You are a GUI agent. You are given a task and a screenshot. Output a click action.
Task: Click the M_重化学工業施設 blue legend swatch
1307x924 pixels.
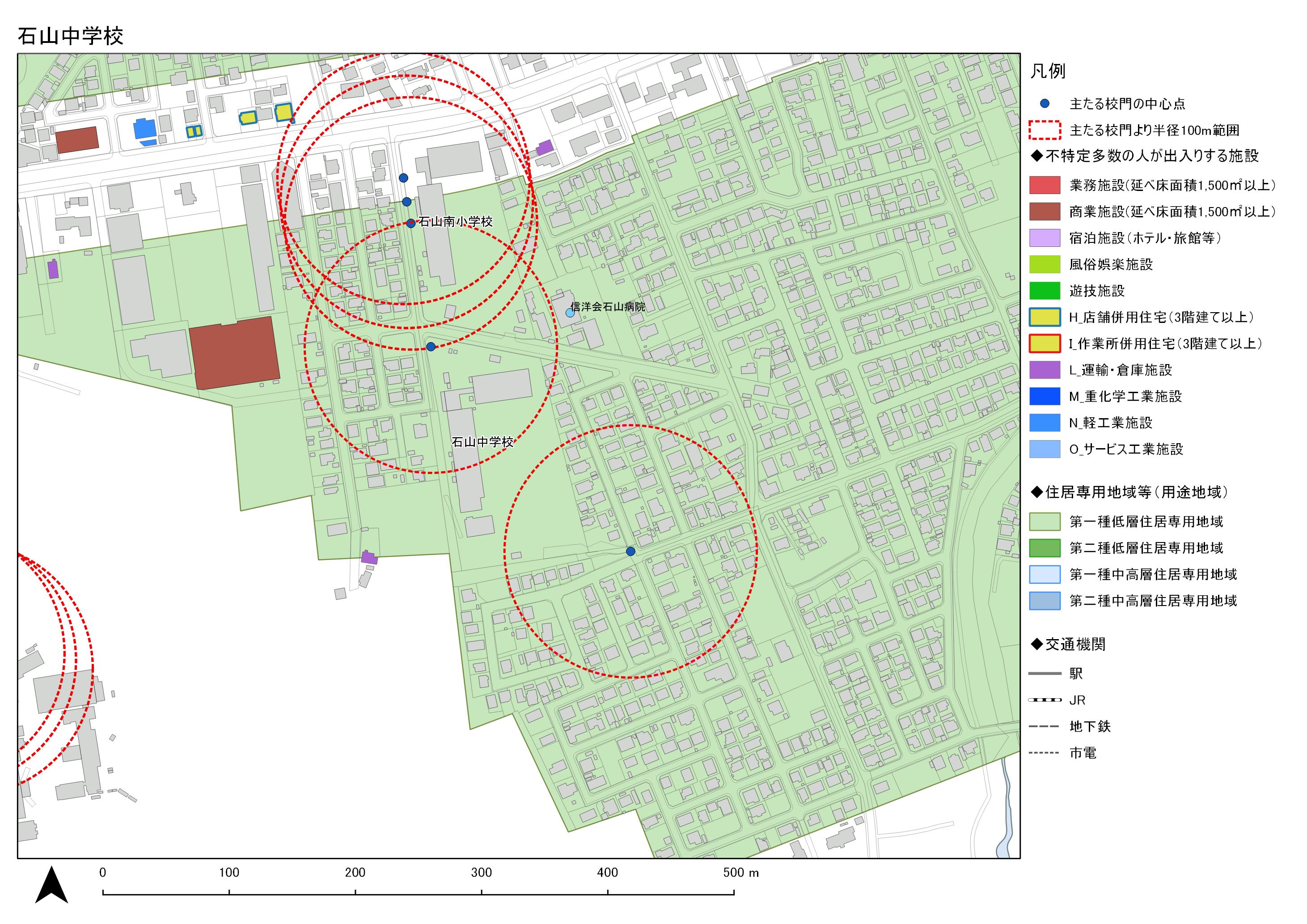(x=1045, y=396)
